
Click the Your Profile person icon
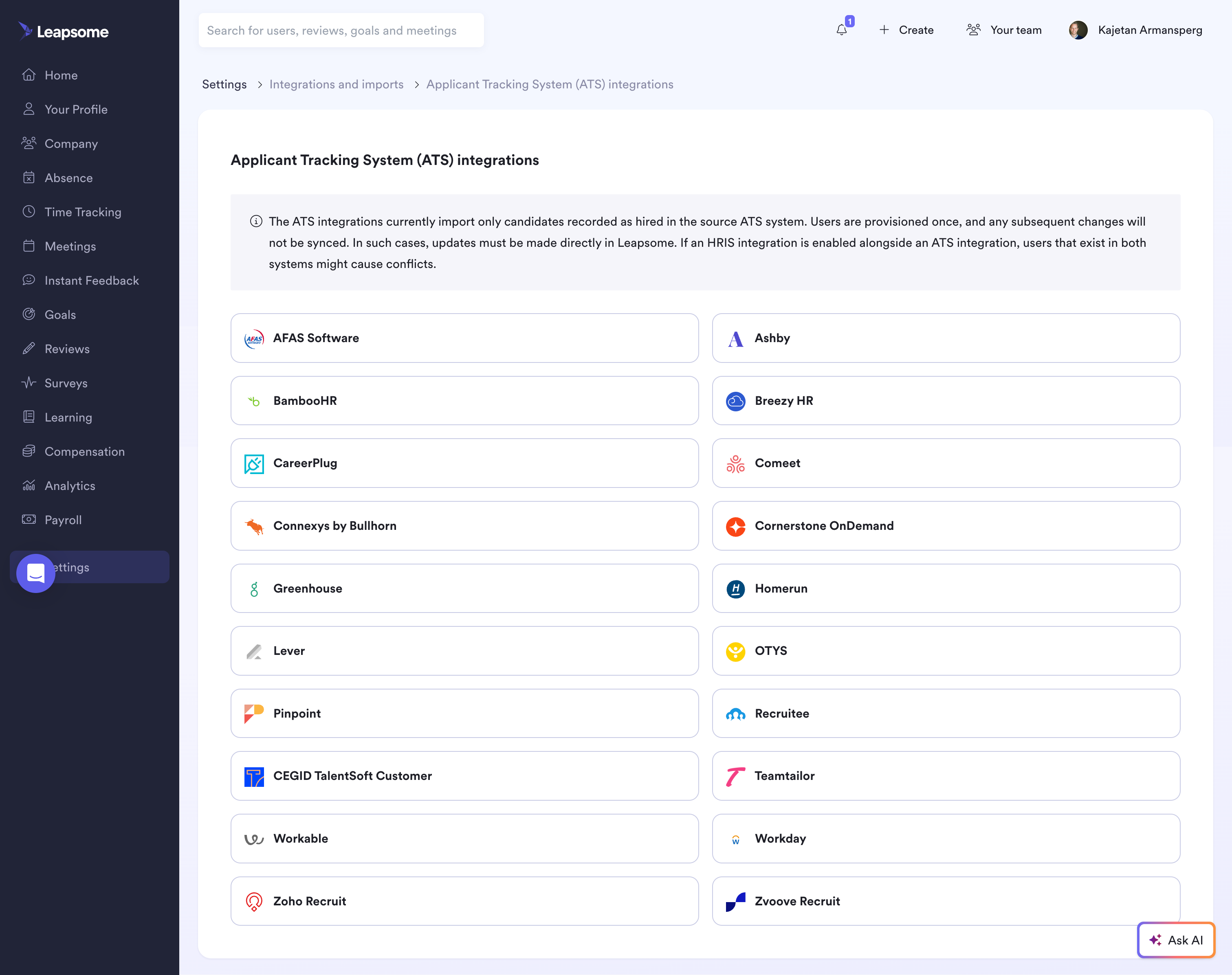click(29, 109)
